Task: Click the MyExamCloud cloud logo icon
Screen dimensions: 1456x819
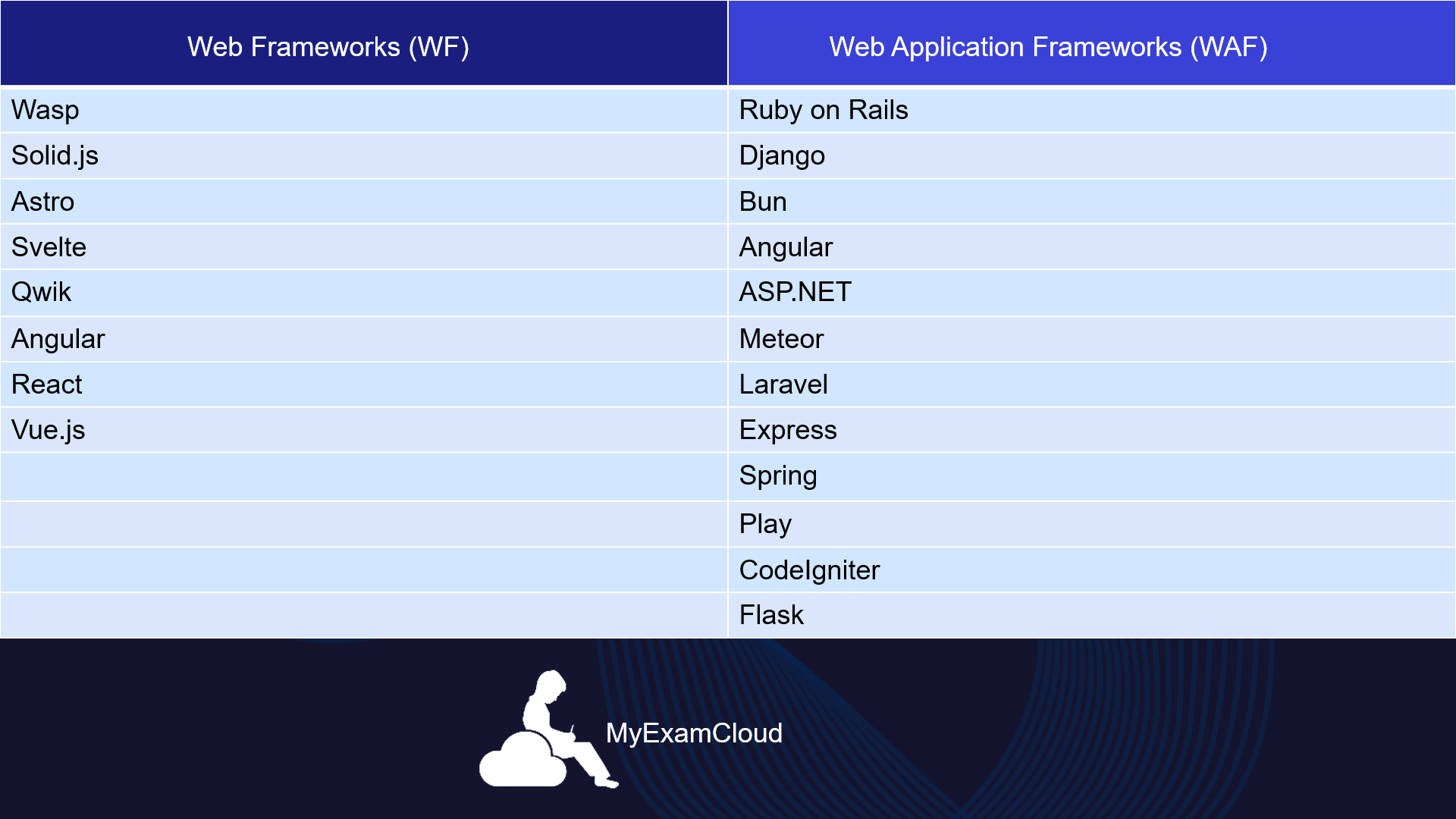Action: [x=523, y=758]
